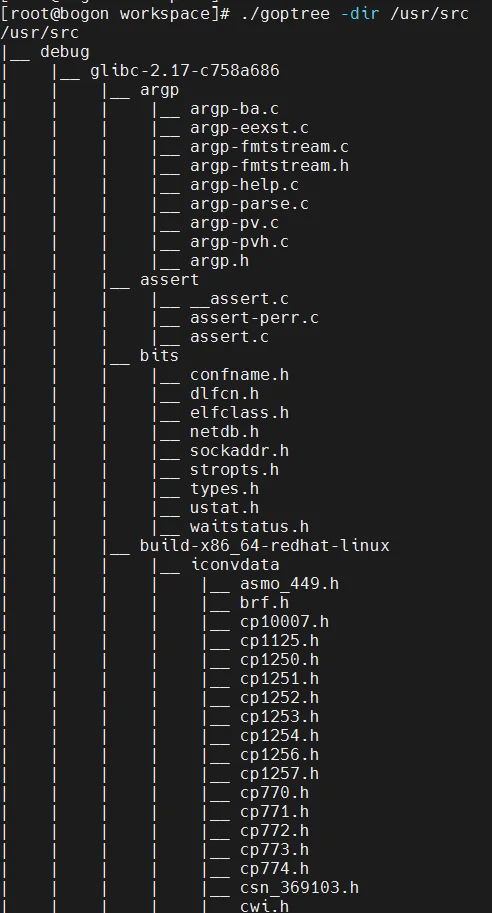Select asmo_449.h in the tree

click(289, 584)
